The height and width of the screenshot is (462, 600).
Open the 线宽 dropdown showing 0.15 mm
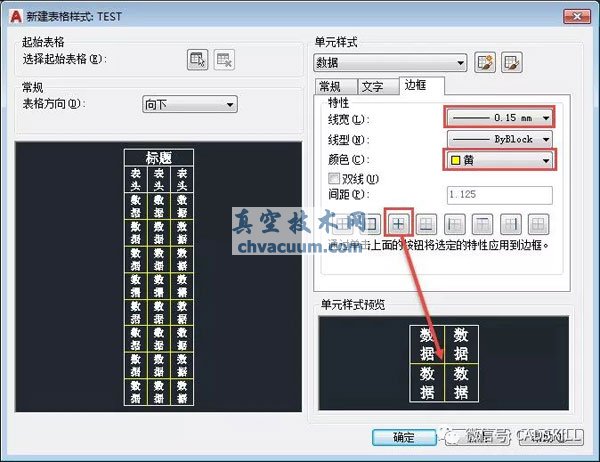click(499, 118)
